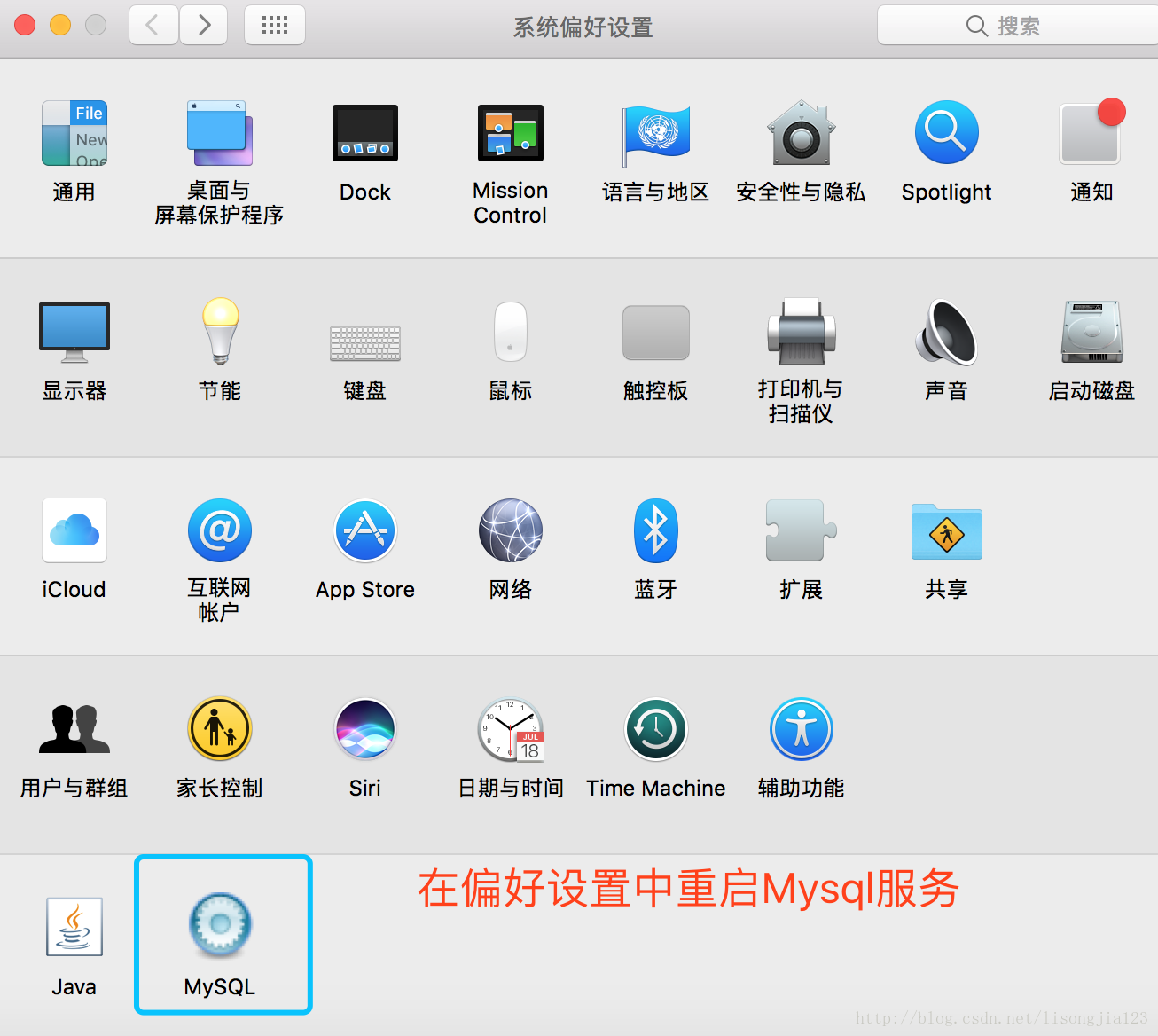The image size is (1158, 1036).
Task: Open 通知 preferences
Action: pyautogui.click(x=1090, y=133)
